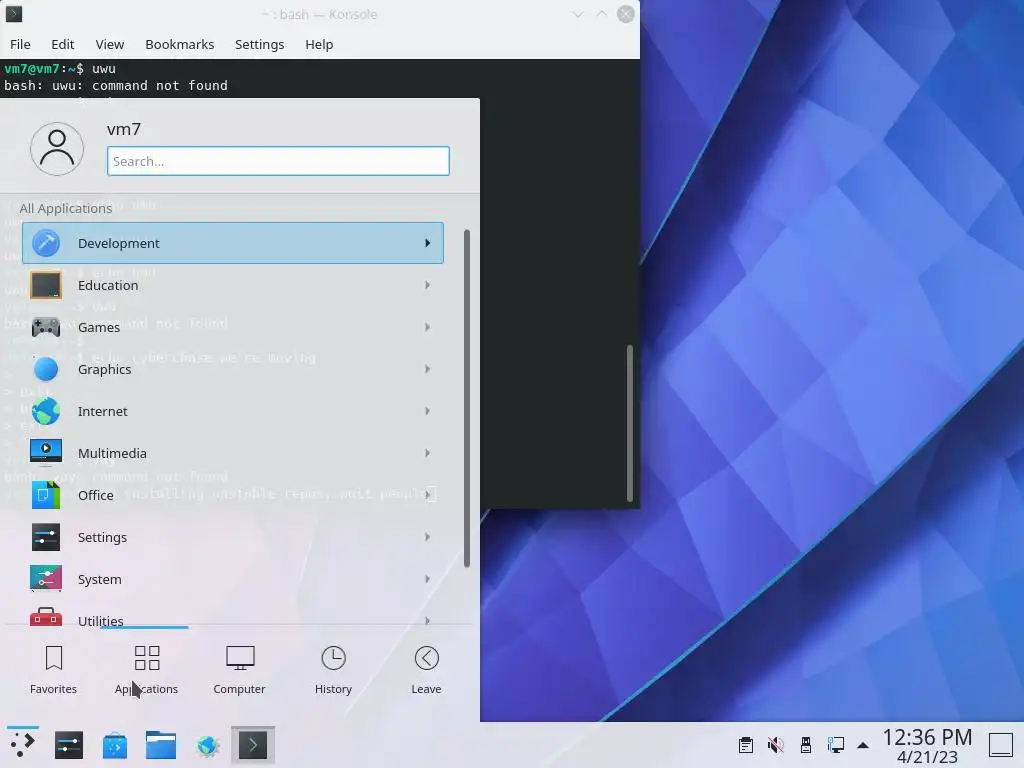1024x768 pixels.
Task: Click the muted volume tray icon
Action: tap(776, 745)
